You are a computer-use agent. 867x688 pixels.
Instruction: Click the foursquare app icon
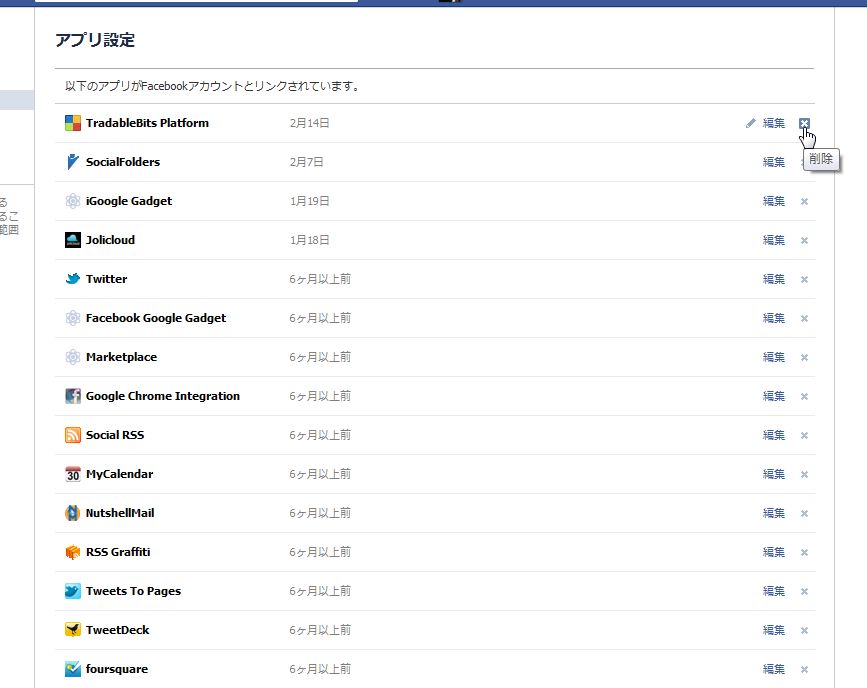point(72,669)
